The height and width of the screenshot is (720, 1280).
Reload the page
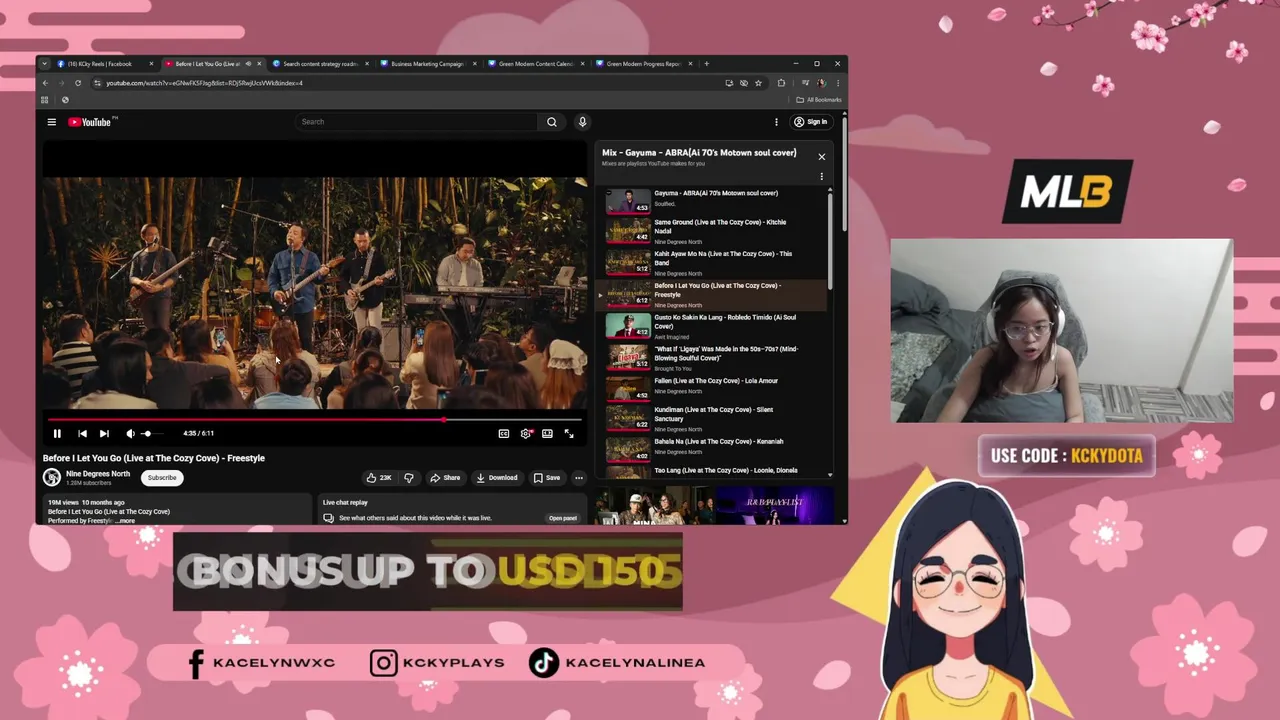[78, 83]
